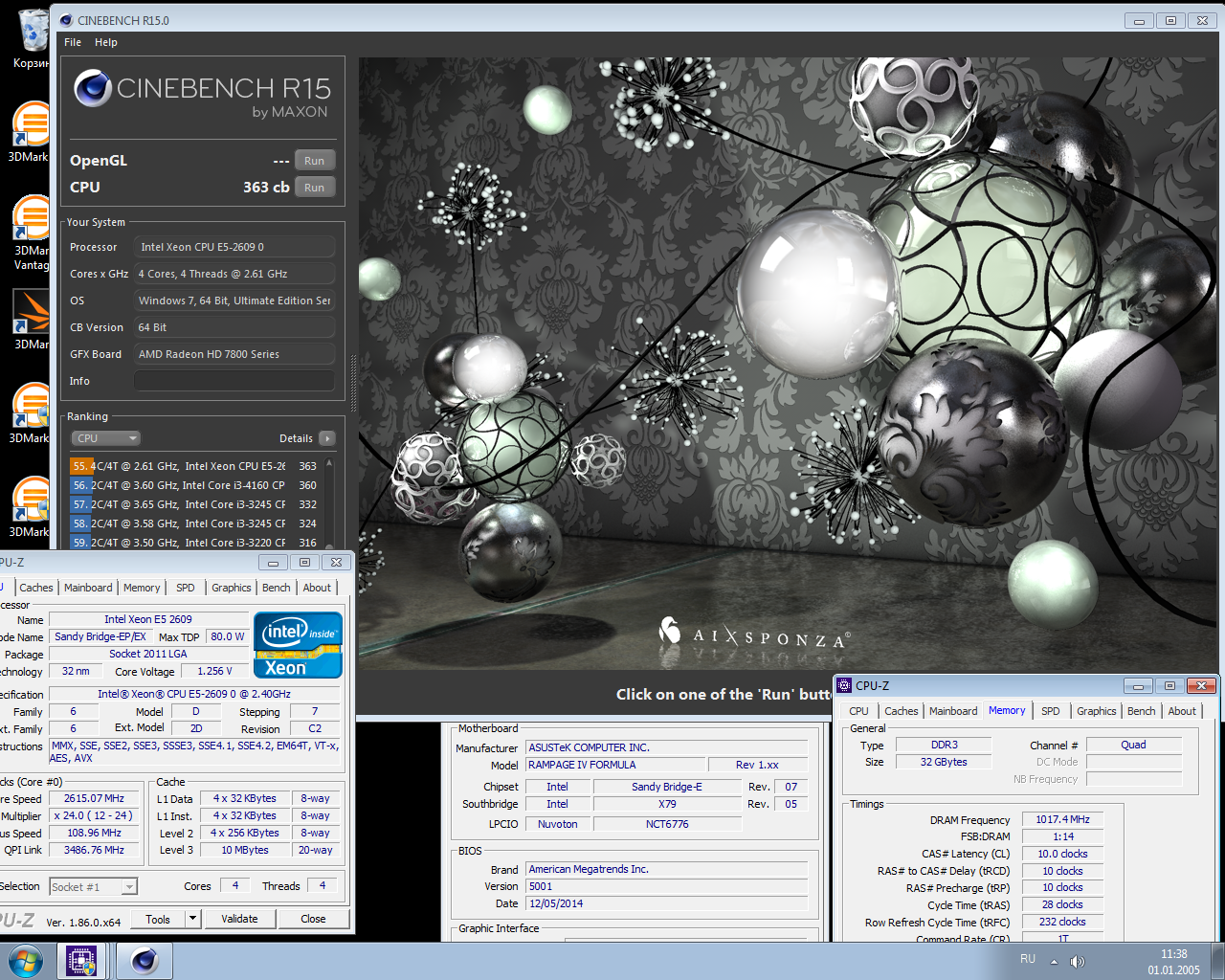This screenshot has width=1225, height=980.
Task: Select Memory tab in right CPU-Z
Action: pyautogui.click(x=1007, y=711)
